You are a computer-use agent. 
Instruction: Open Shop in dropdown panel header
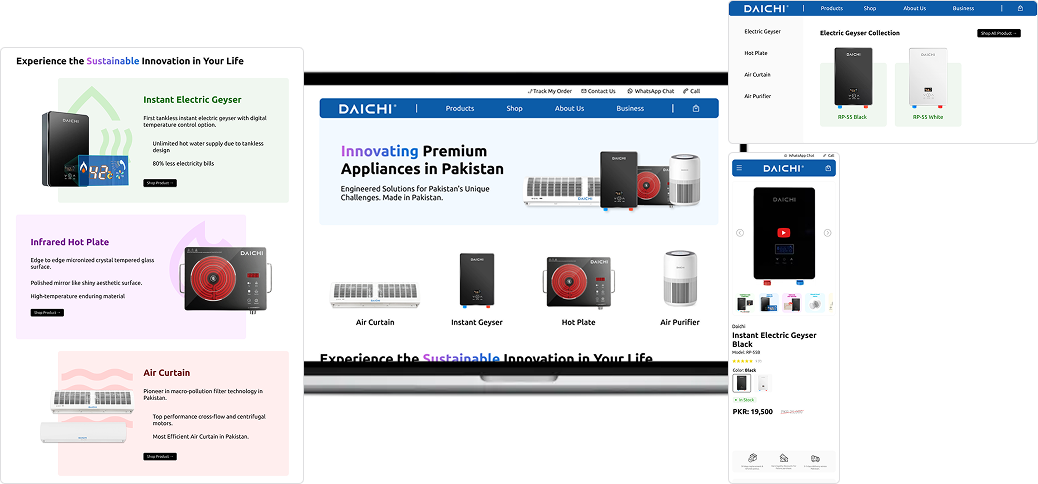870,9
